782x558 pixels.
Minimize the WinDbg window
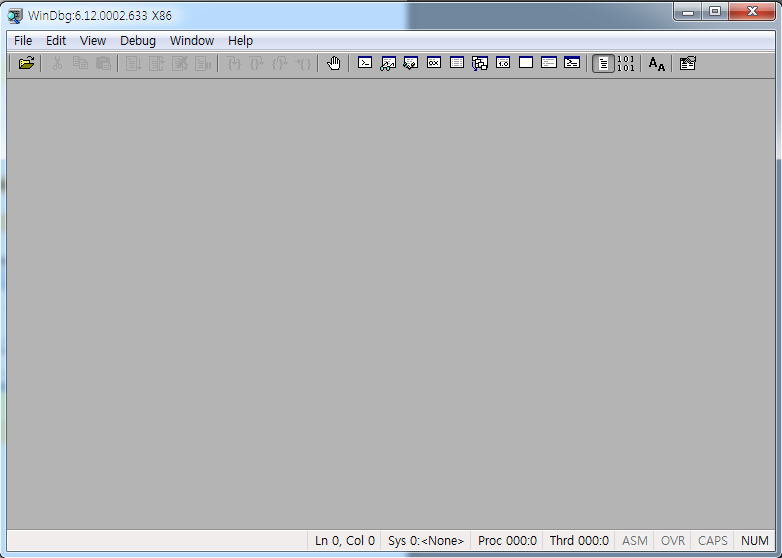[x=688, y=11]
